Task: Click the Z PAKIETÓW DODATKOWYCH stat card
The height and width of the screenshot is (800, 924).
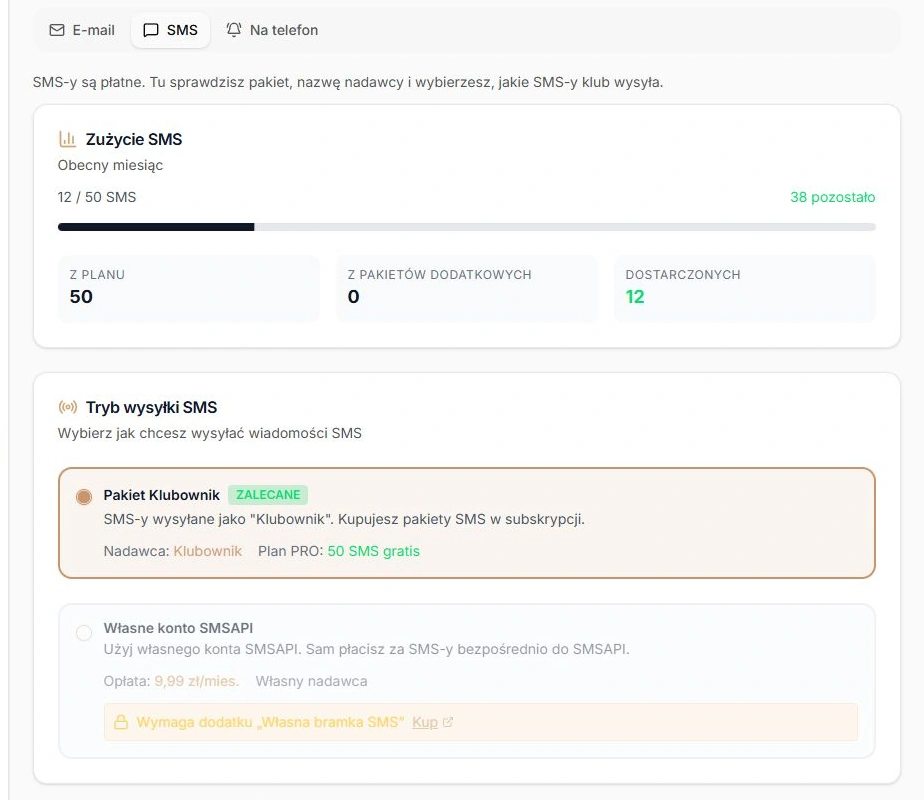Action: click(467, 289)
